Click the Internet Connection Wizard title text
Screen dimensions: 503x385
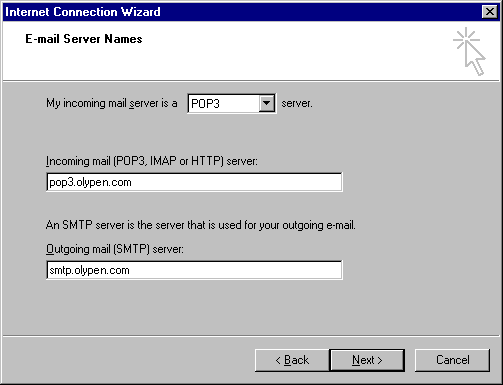pos(83,12)
